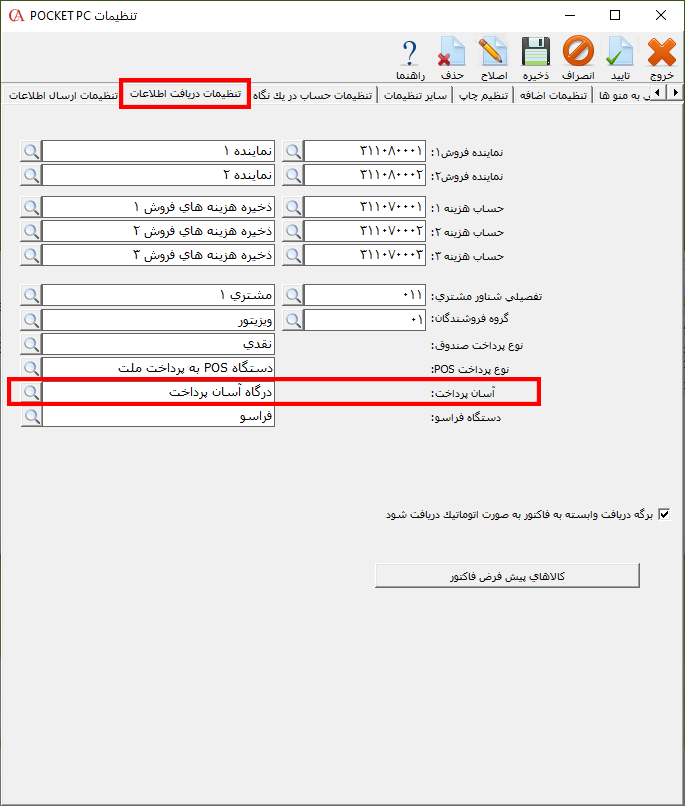Click search icon beside آسان پرداخت field
This screenshot has height=806, width=685.
coord(31,393)
